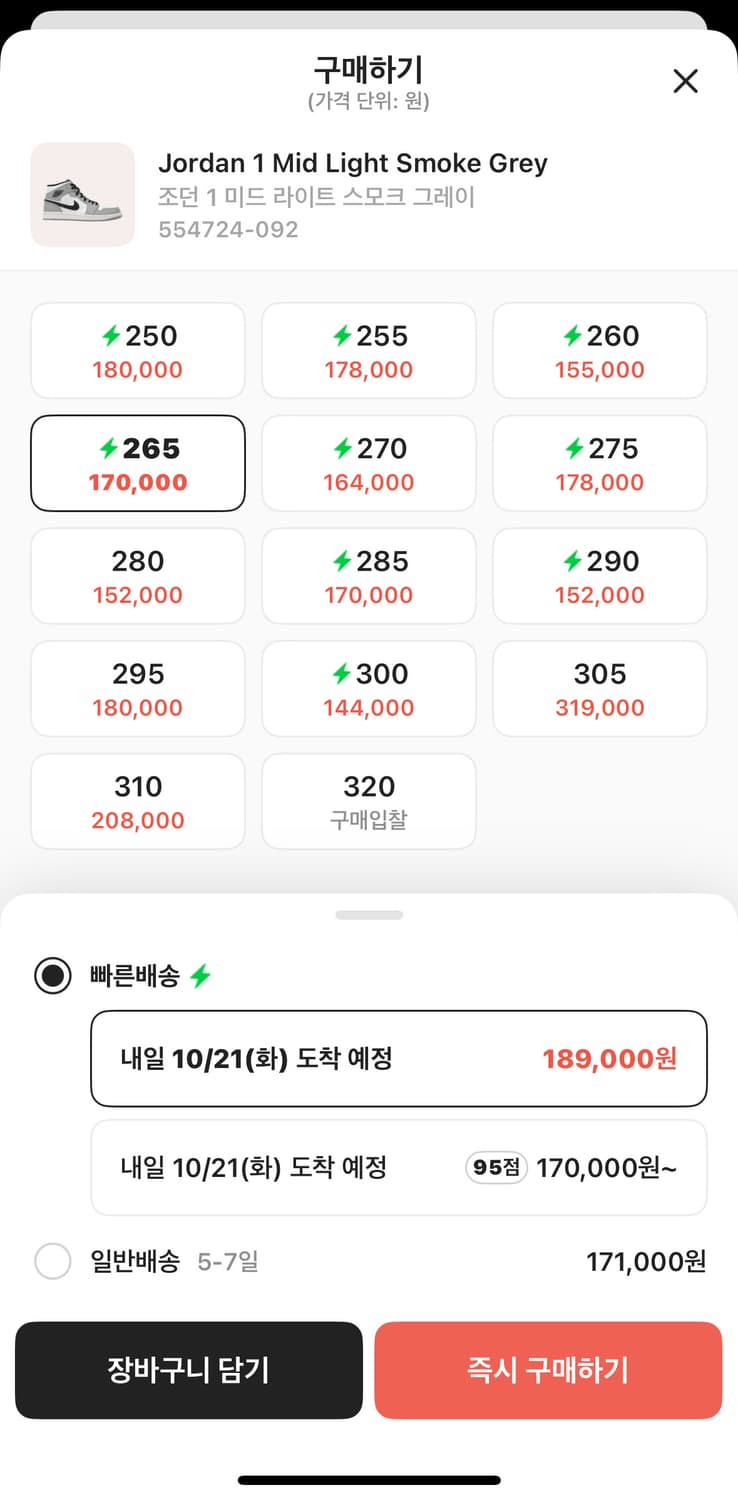Select the highlighted size 265 option
This screenshot has height=1500, width=738.
tap(138, 464)
